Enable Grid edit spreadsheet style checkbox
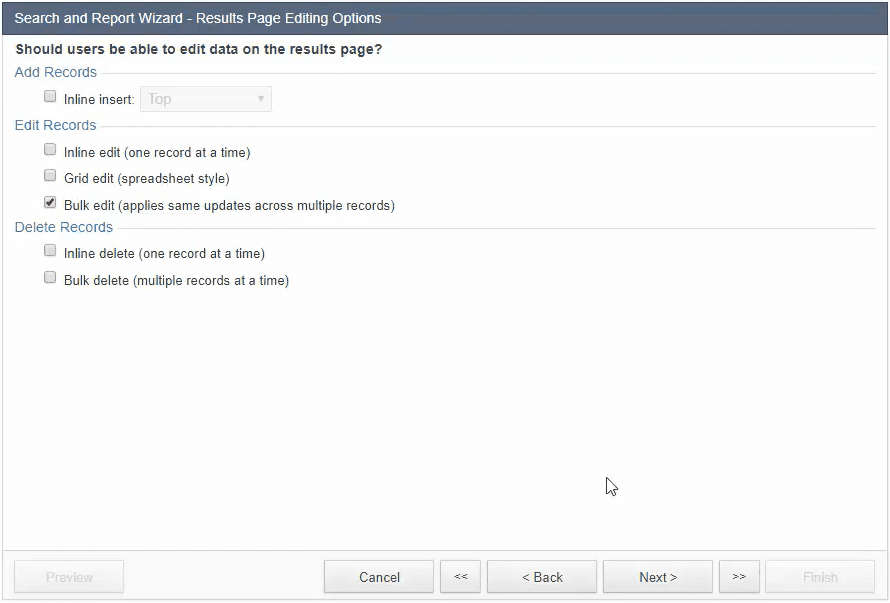890x603 pixels. pos(50,176)
